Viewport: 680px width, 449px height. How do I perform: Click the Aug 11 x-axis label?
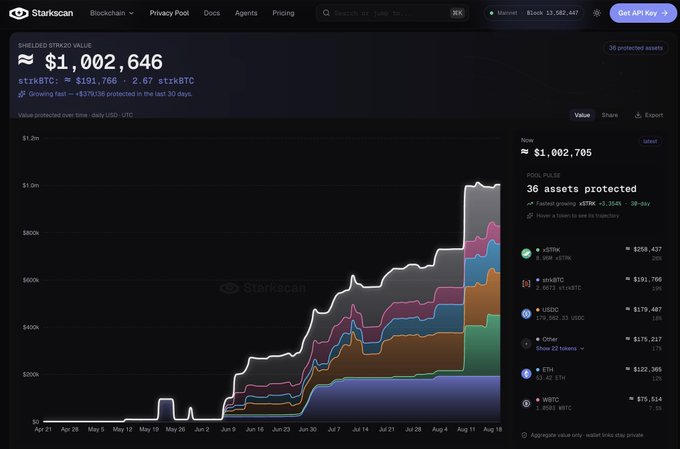click(466, 429)
